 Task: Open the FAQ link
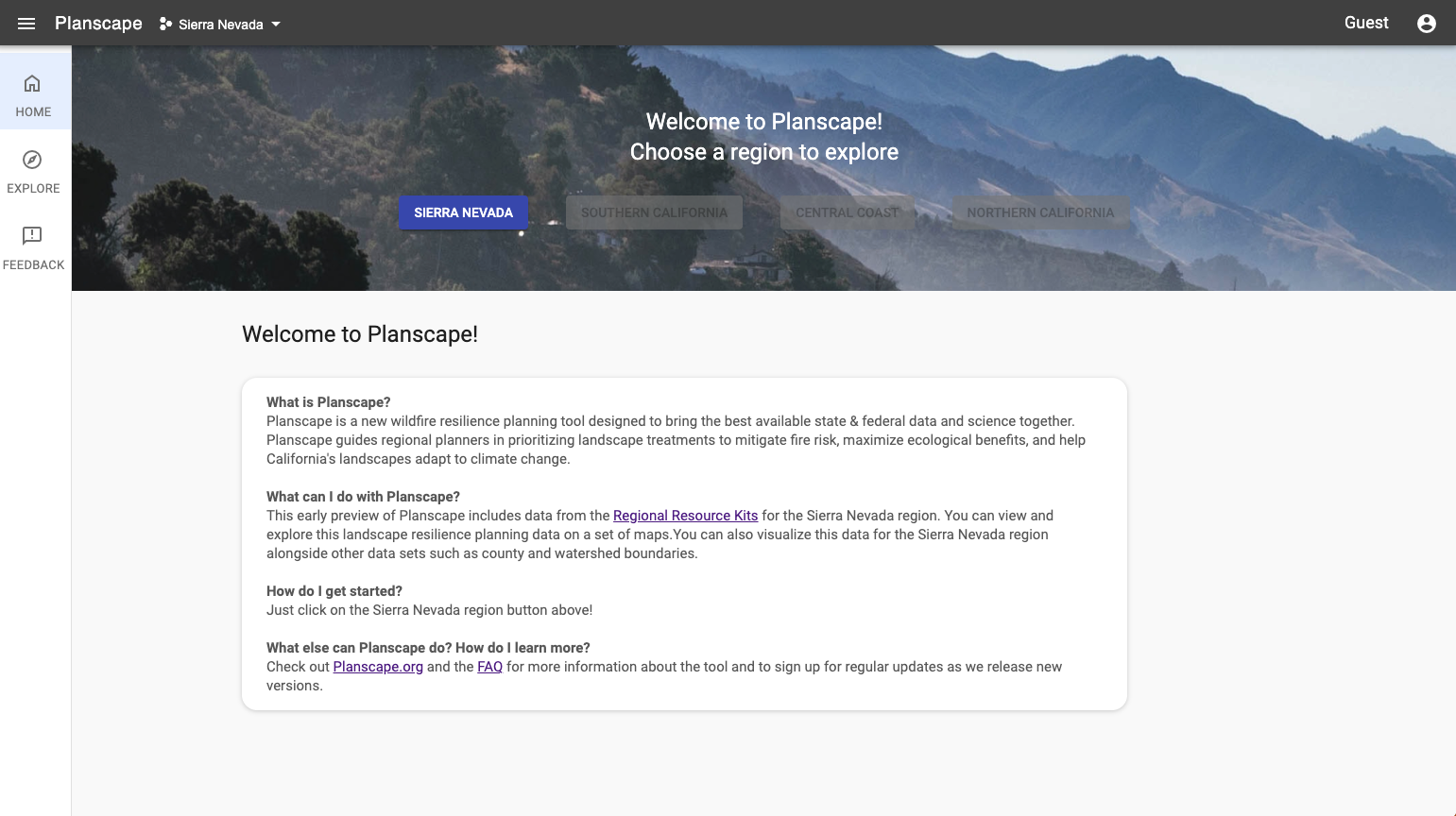point(489,667)
